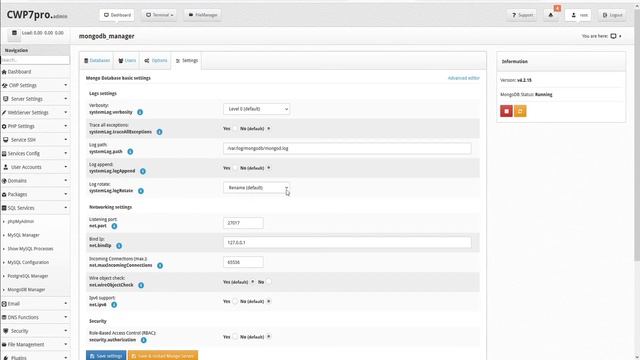Select No (default) for Trace all exceptions
The image size is (640, 360).
point(269,129)
